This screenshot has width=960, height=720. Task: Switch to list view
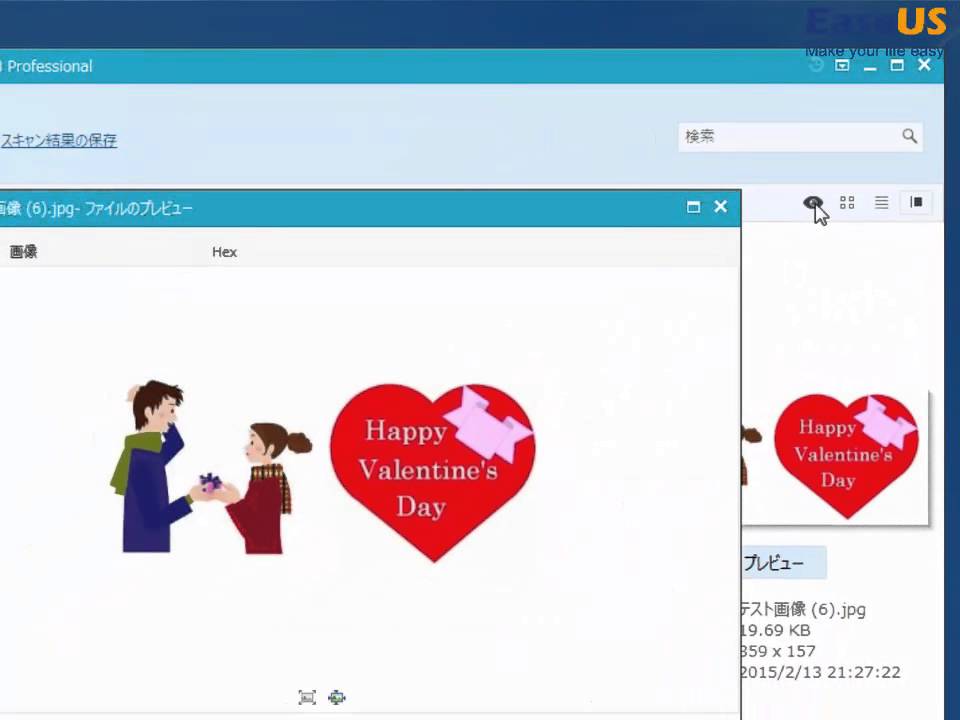(882, 202)
